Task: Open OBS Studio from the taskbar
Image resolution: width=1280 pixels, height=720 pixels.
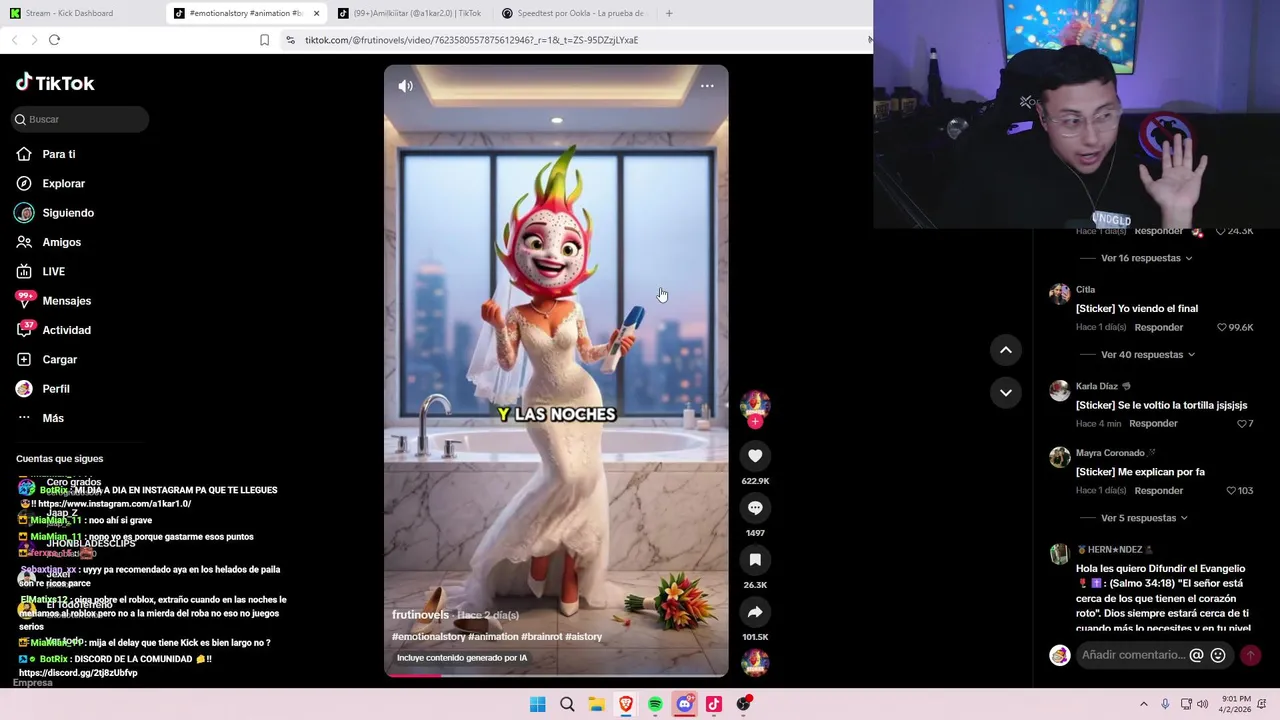Action: [x=743, y=704]
